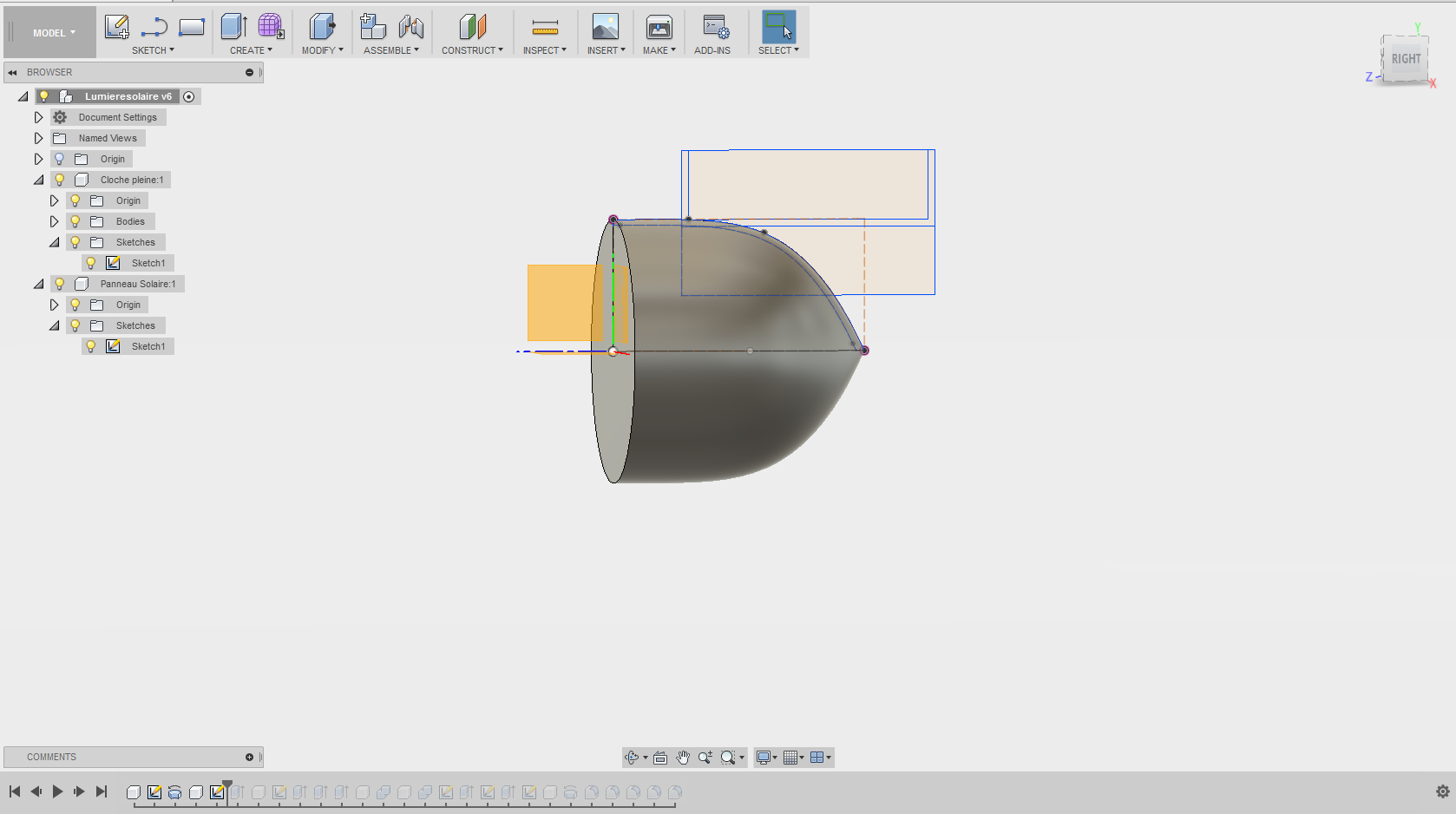Toggle visibility bulb of Lumieresolaire v6
The height and width of the screenshot is (814, 1456).
[x=44, y=96]
